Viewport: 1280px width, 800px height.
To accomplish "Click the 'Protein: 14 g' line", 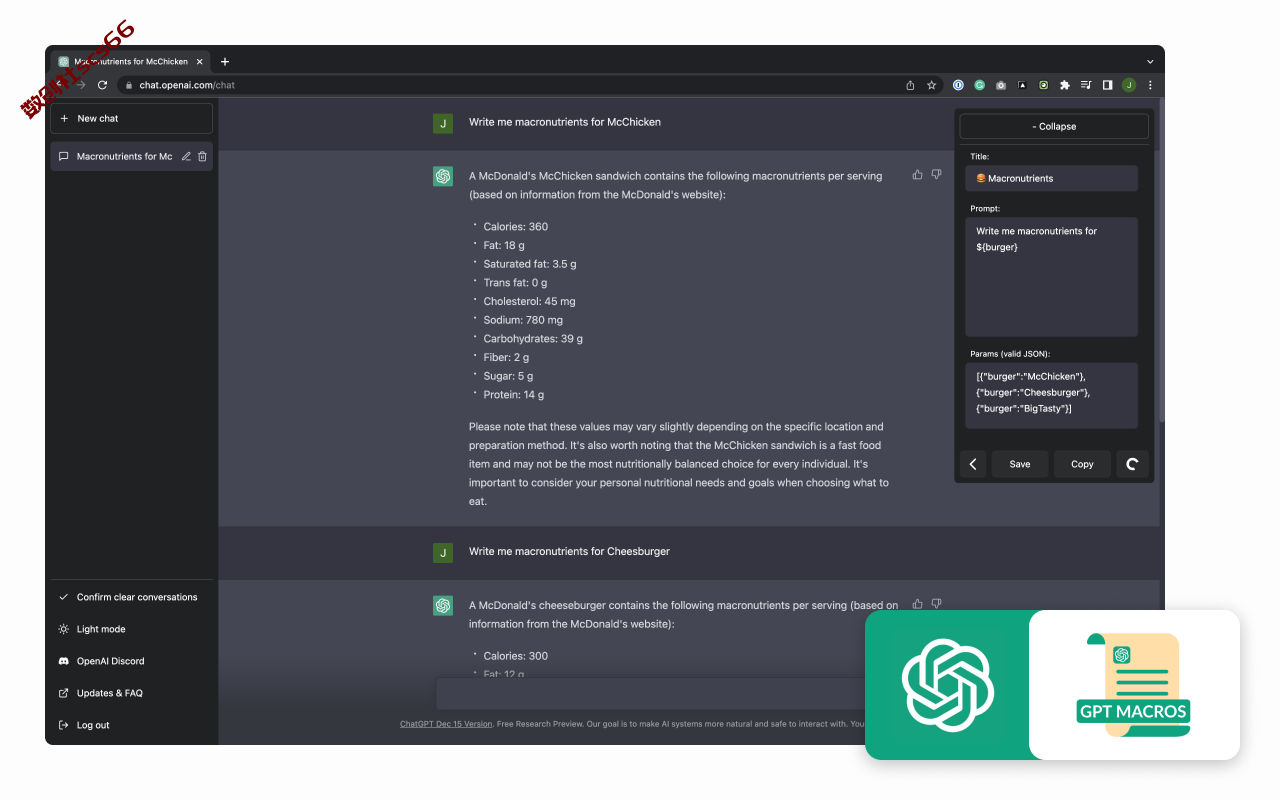I will click(x=513, y=395).
